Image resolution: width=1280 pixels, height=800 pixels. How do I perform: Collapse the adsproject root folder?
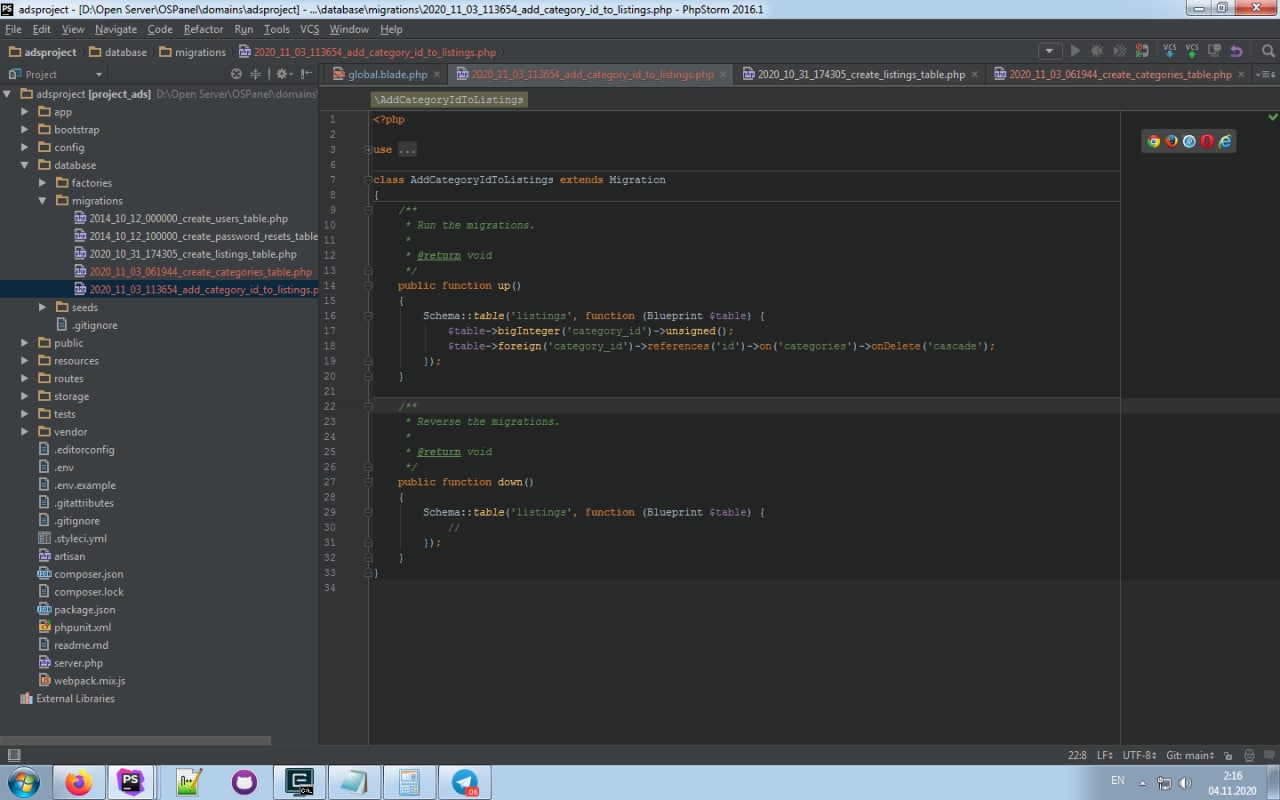pos(8,94)
